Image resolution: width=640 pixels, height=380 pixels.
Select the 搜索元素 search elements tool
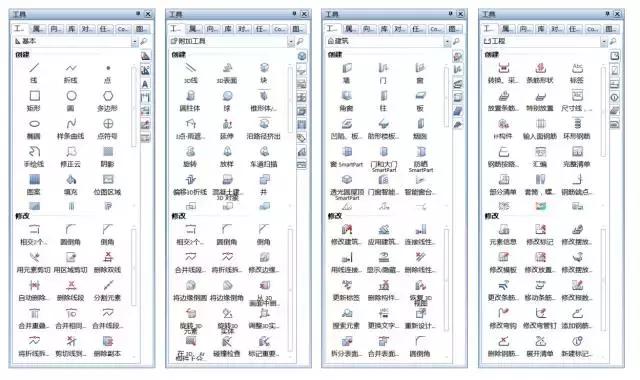[x=347, y=318]
